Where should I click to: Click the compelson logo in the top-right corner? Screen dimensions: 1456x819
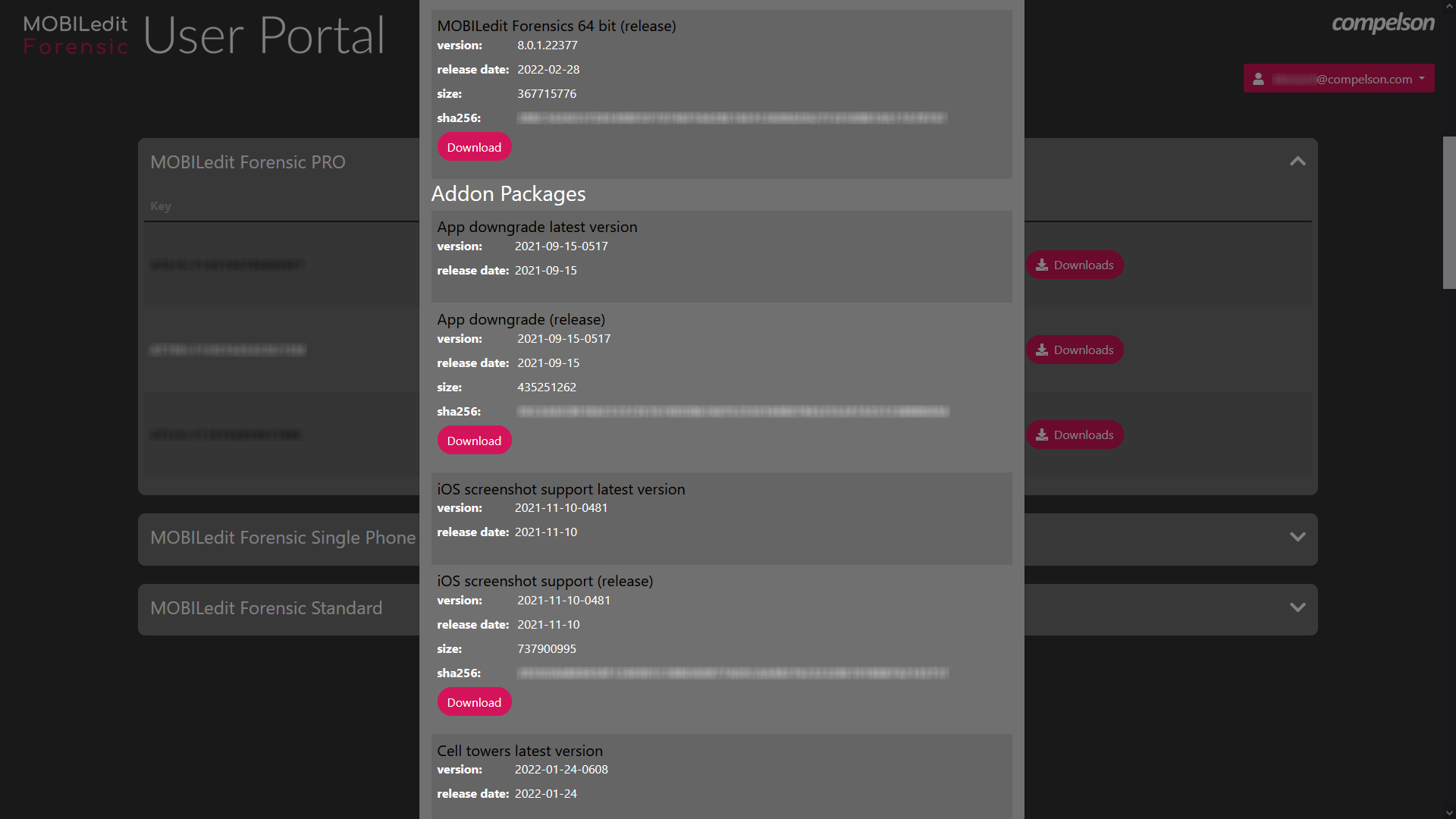[1382, 24]
